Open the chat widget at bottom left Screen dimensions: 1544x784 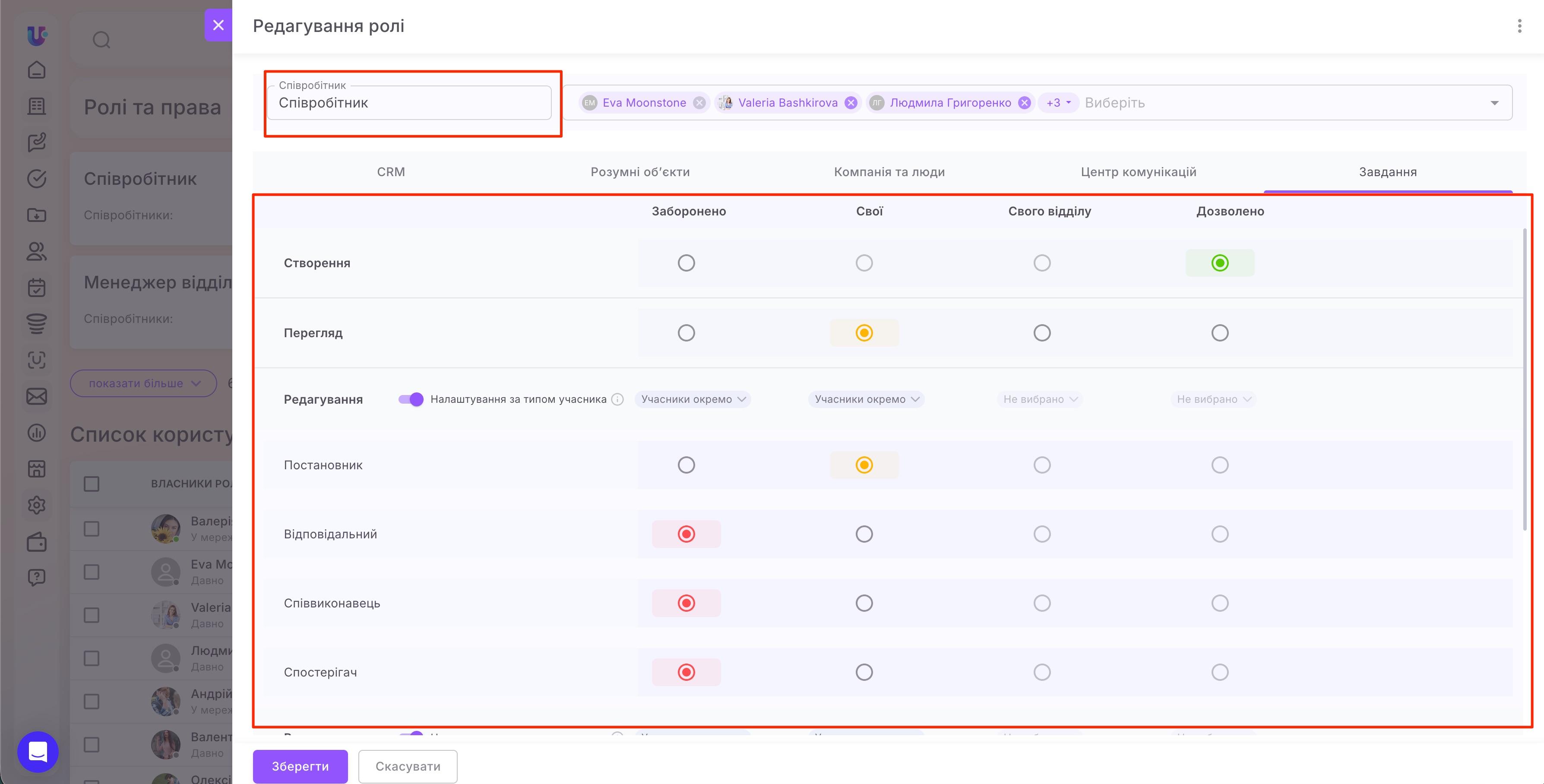(38, 752)
